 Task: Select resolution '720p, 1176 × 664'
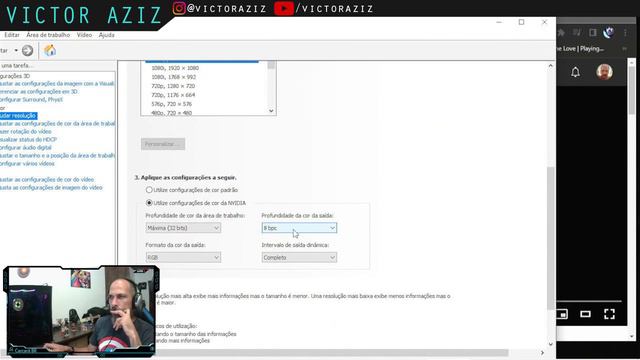pos(173,95)
